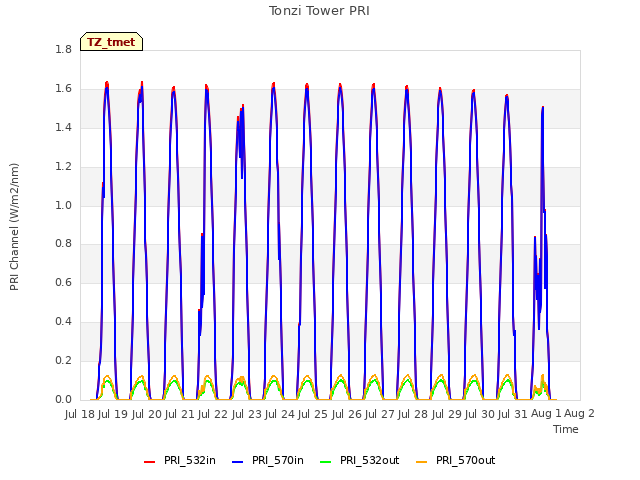The width and height of the screenshot is (640, 480).
Task: Click the 1.0 y-axis tick label
Action: point(63,205)
